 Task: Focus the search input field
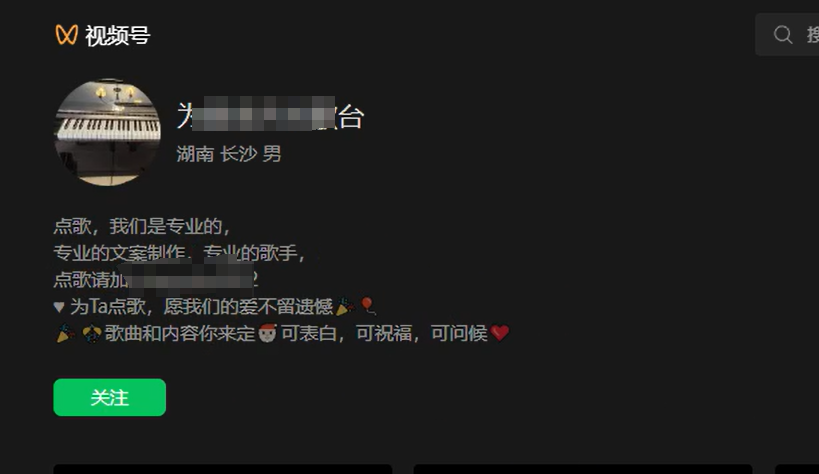click(787, 35)
